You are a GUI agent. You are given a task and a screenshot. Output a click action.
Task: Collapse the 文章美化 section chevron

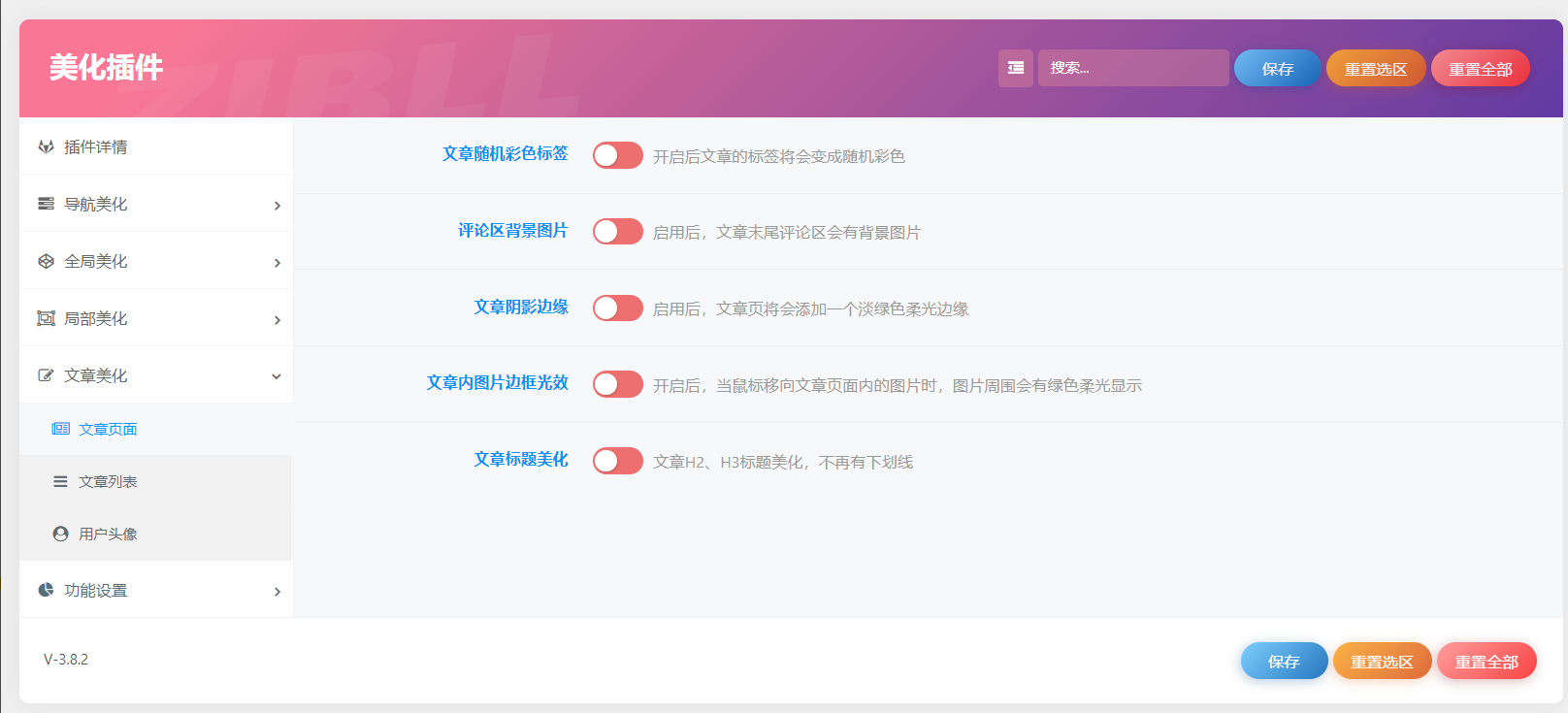[x=277, y=376]
